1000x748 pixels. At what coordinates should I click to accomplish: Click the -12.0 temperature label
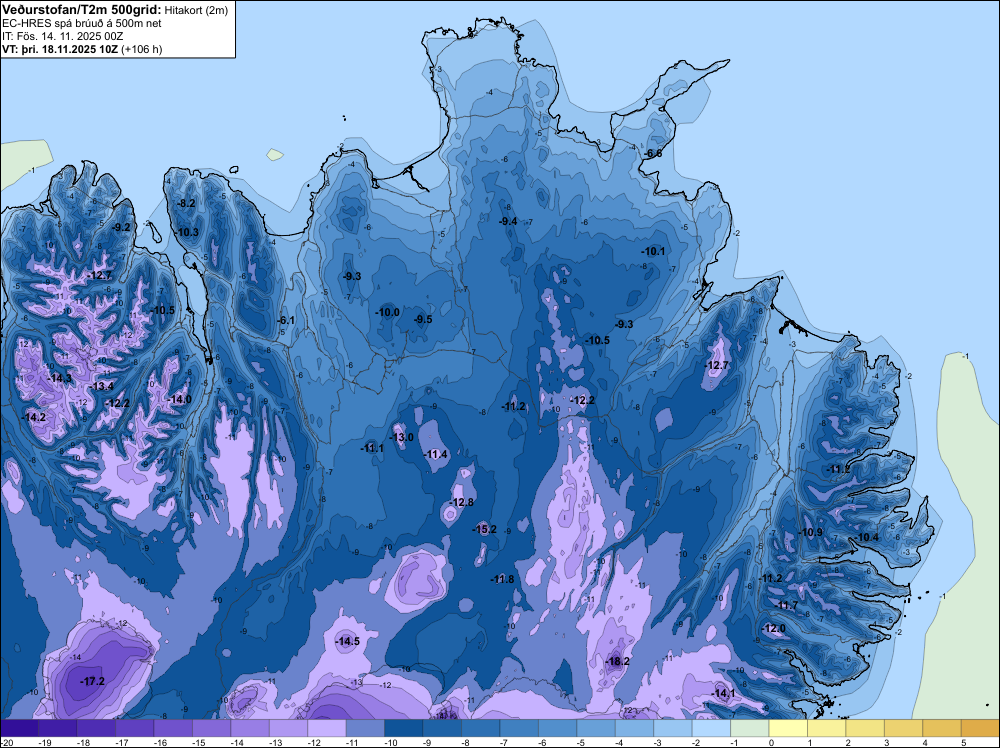pos(774,629)
